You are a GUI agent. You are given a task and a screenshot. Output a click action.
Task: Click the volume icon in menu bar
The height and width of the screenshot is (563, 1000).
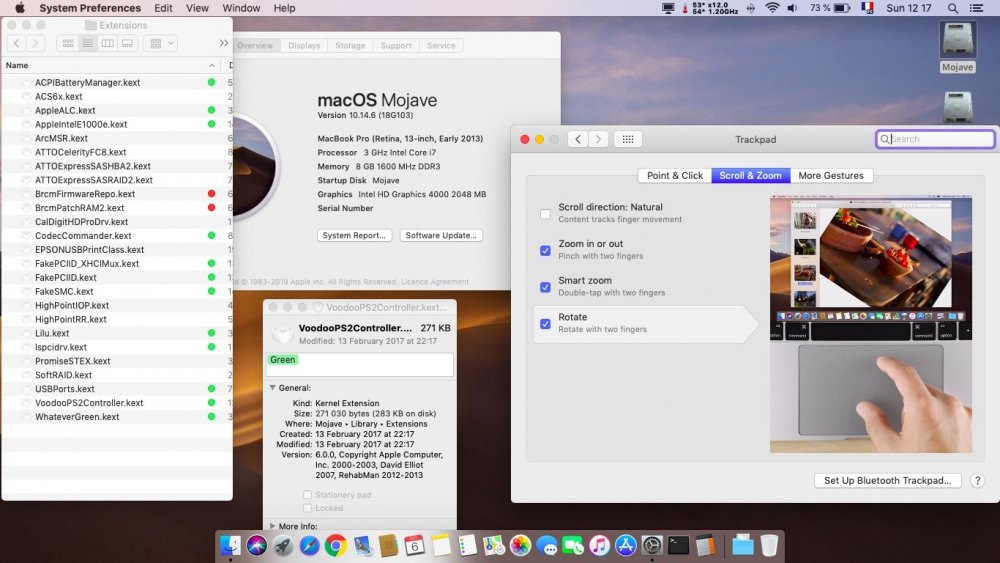coord(792,8)
